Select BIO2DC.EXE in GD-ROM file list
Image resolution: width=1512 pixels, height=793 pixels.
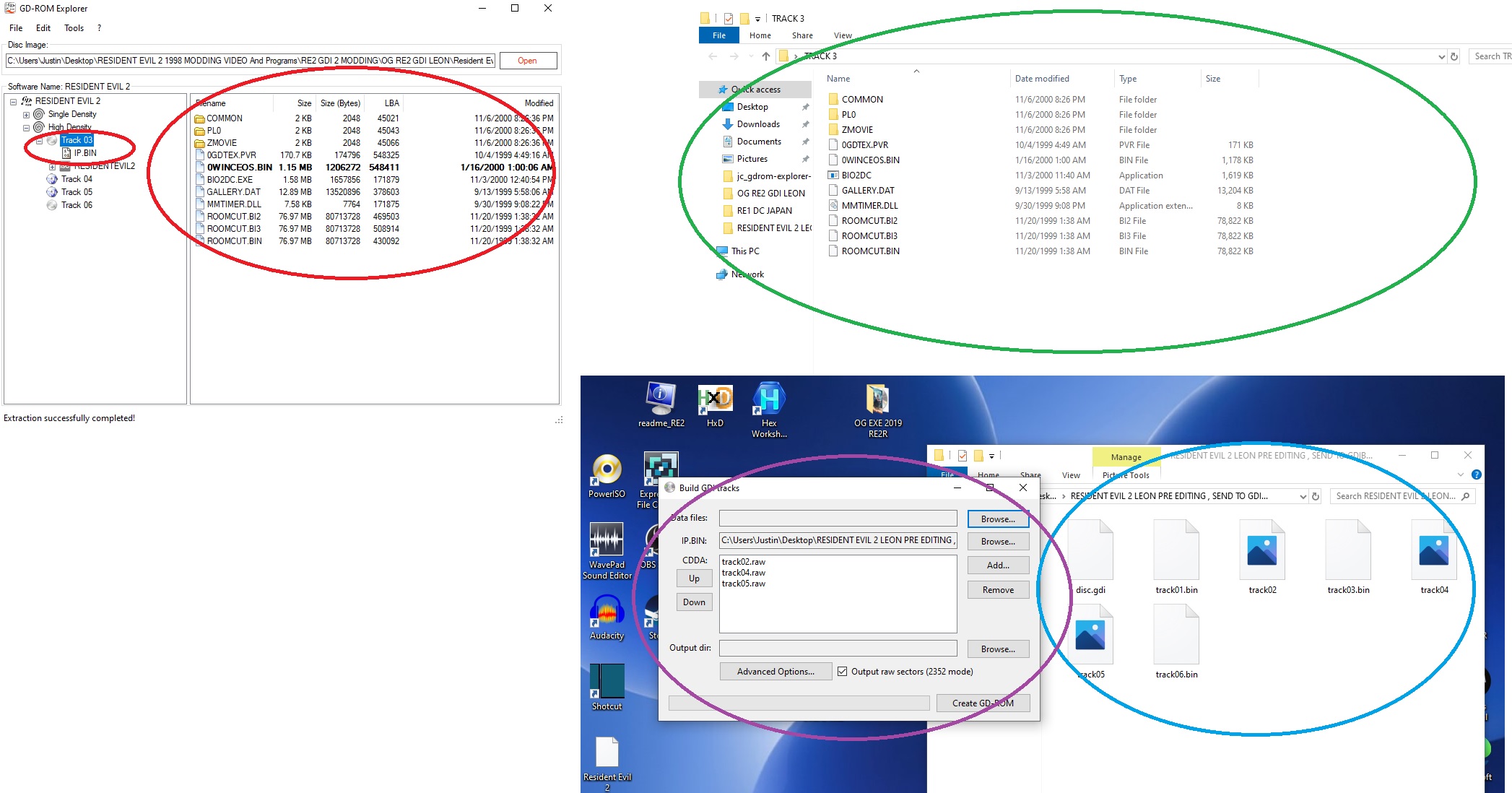pos(230,180)
